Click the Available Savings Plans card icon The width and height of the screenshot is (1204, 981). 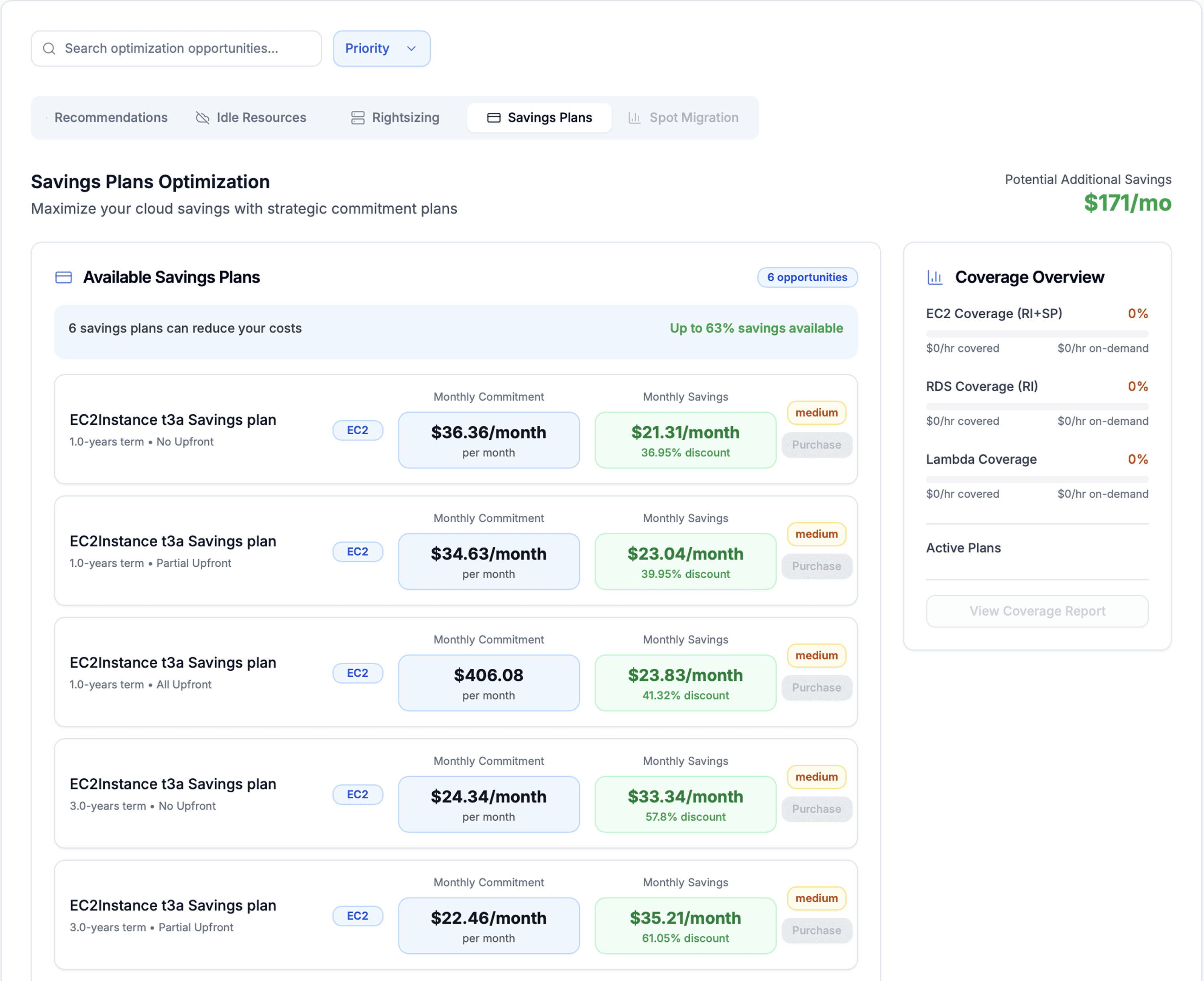pos(63,277)
